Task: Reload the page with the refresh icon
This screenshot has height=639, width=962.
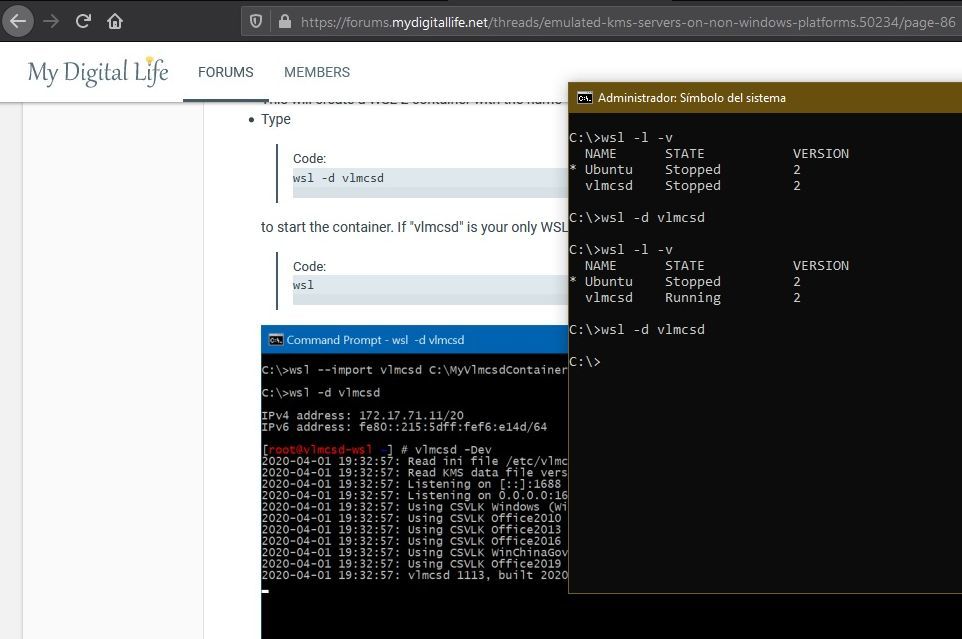Action: [x=83, y=21]
